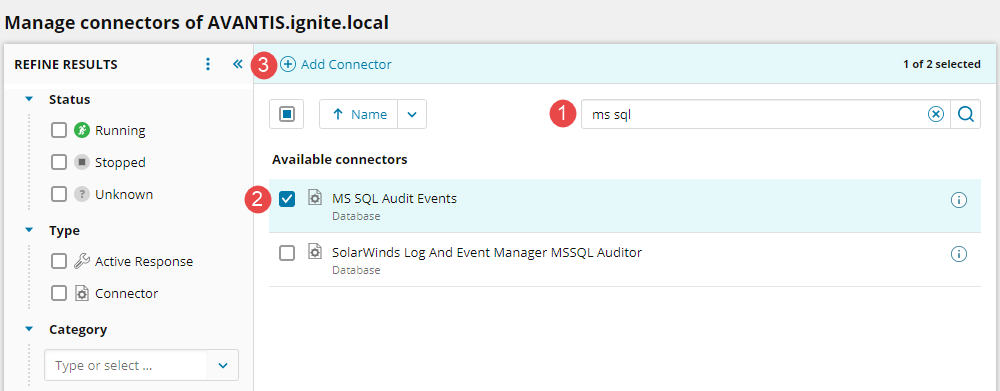Screen dimensions: 1000x391
Task: Click the MS SQL Audit Events connector icon
Action: tap(314, 197)
